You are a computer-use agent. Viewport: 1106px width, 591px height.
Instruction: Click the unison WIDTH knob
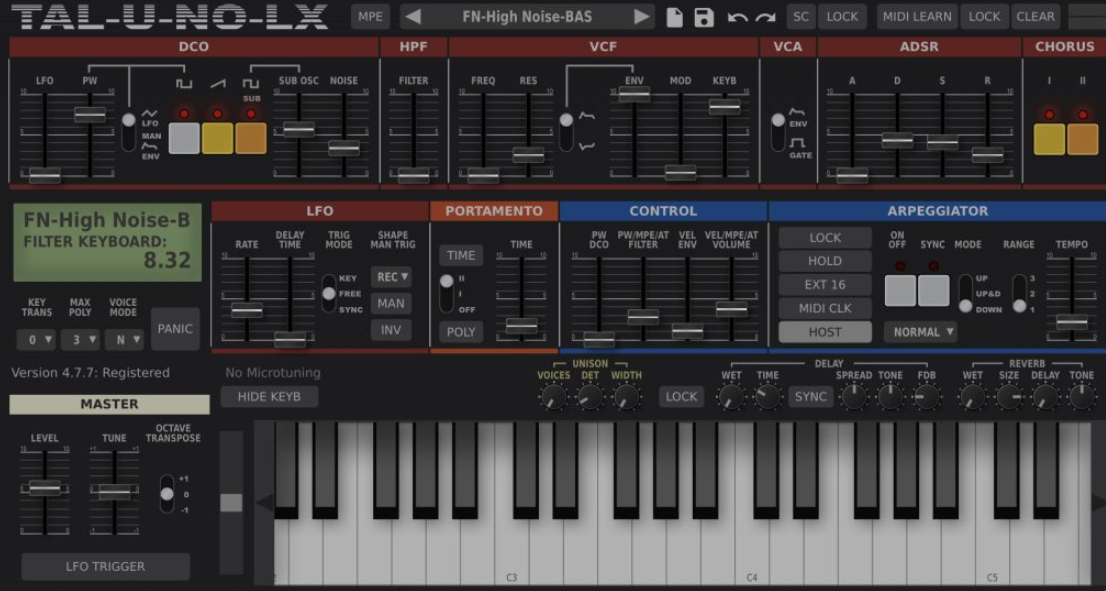pyautogui.click(x=626, y=398)
